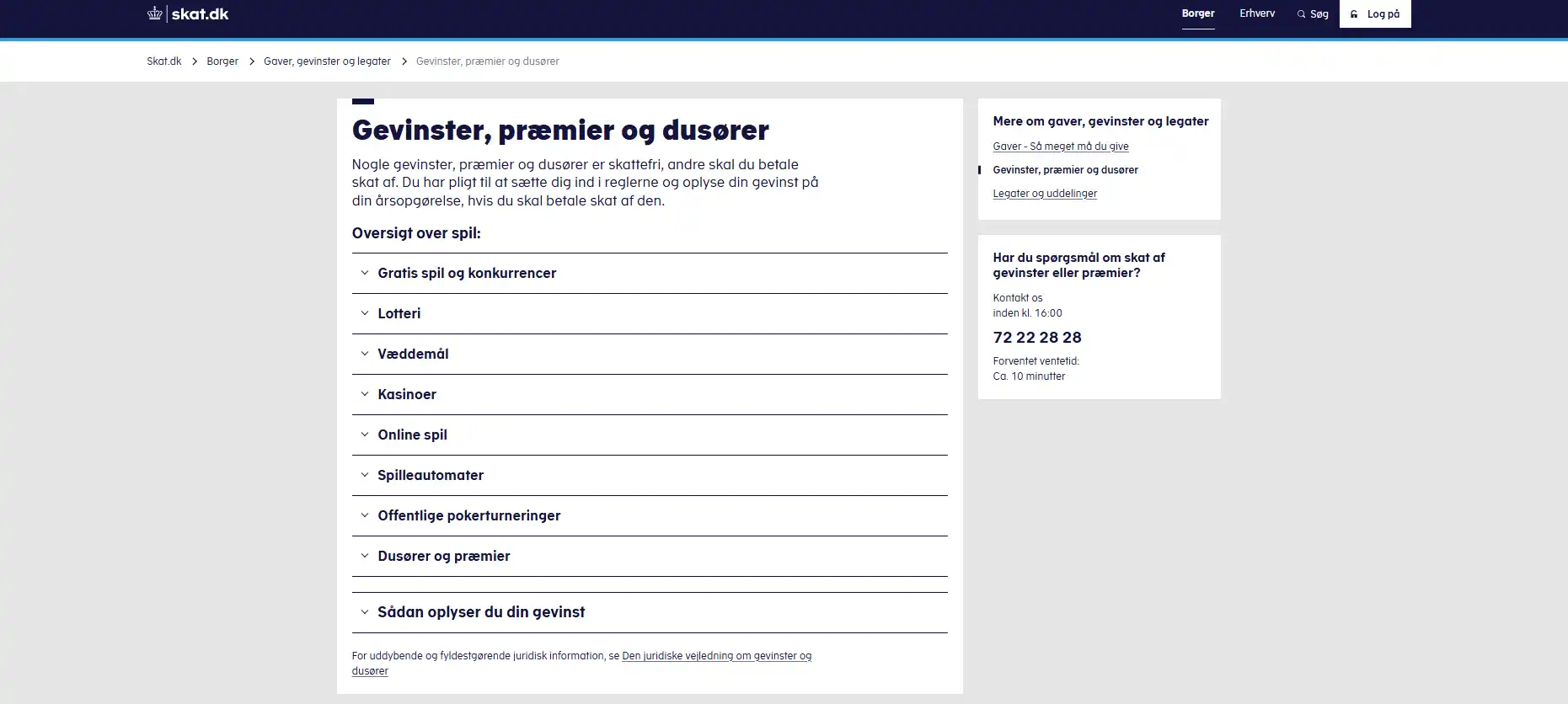The image size is (1568, 704).
Task: Expand the Online spil section
Action: pos(650,435)
